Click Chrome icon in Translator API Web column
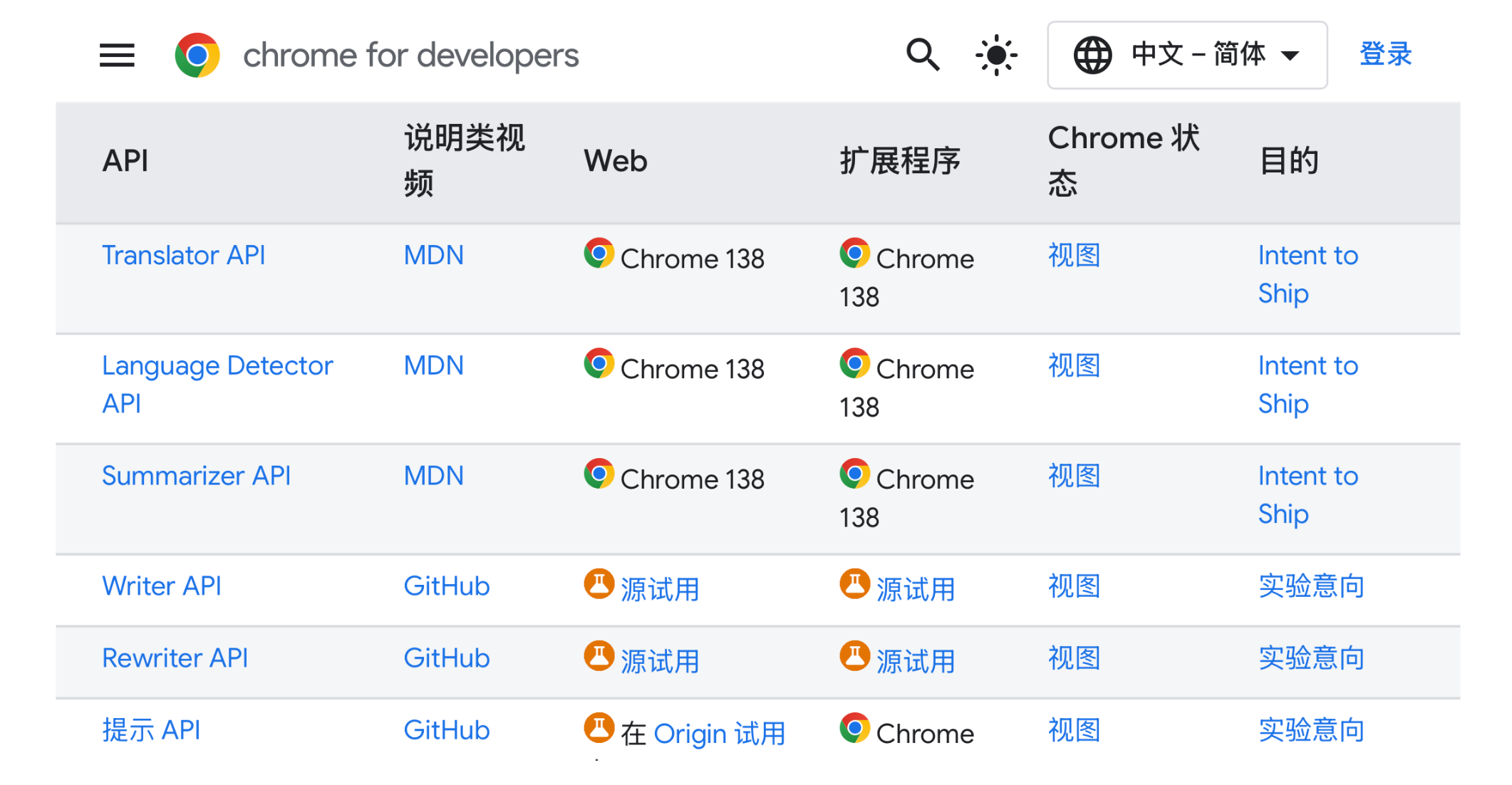Image resolution: width=1512 pixels, height=785 pixels. [x=599, y=254]
